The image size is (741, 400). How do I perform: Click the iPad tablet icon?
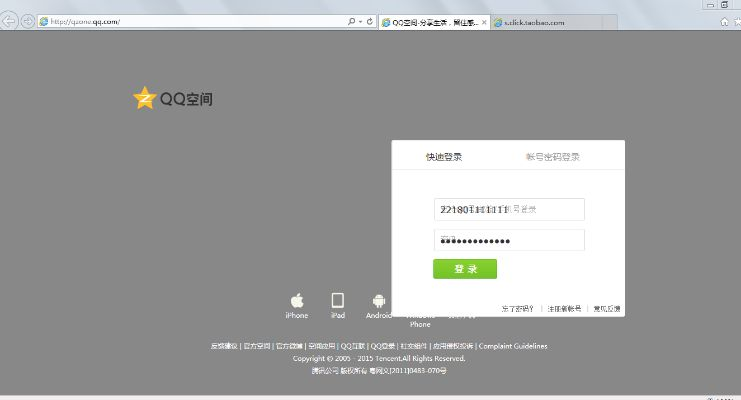pyautogui.click(x=337, y=300)
